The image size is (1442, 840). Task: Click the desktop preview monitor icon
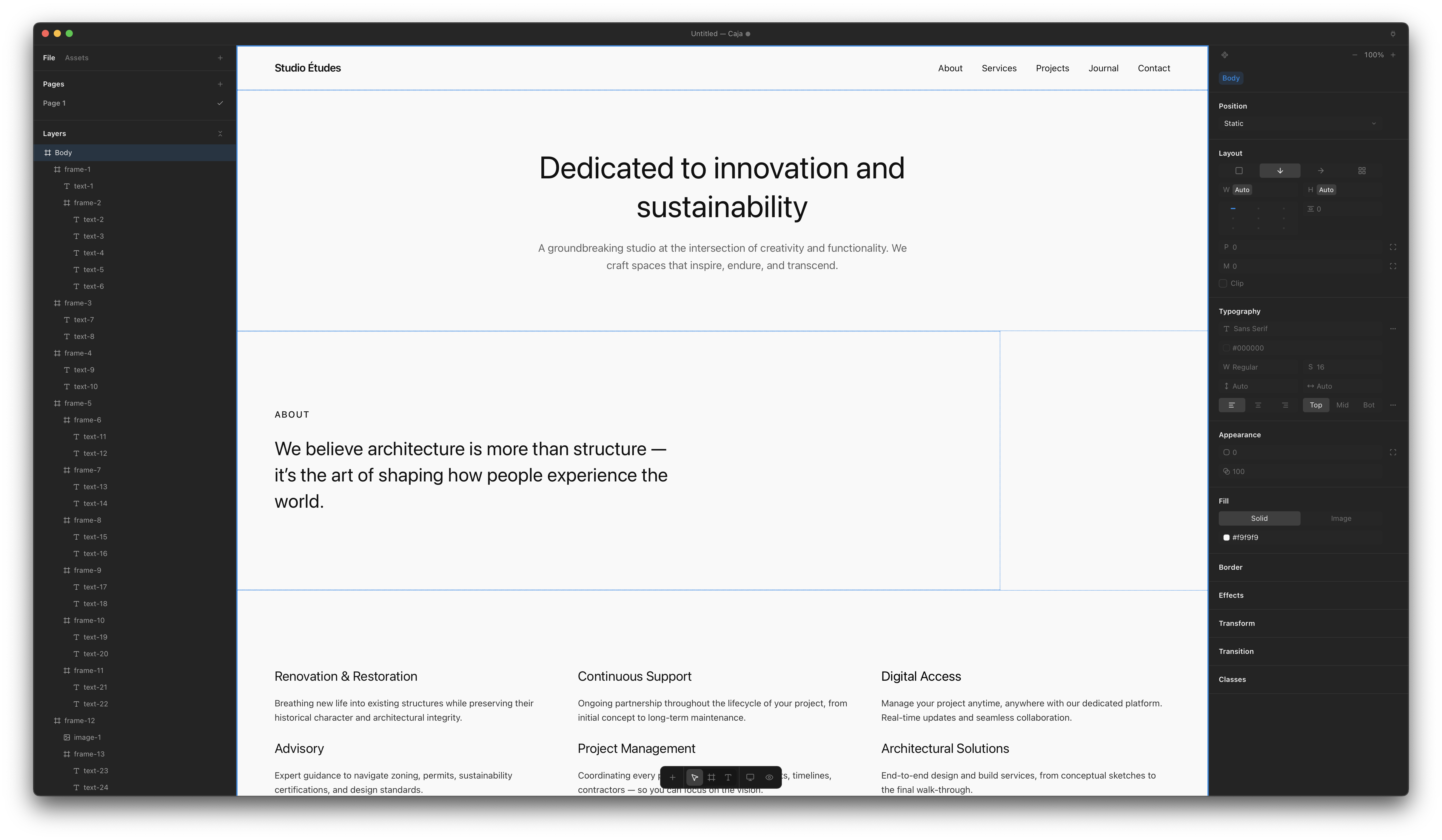(x=750, y=777)
